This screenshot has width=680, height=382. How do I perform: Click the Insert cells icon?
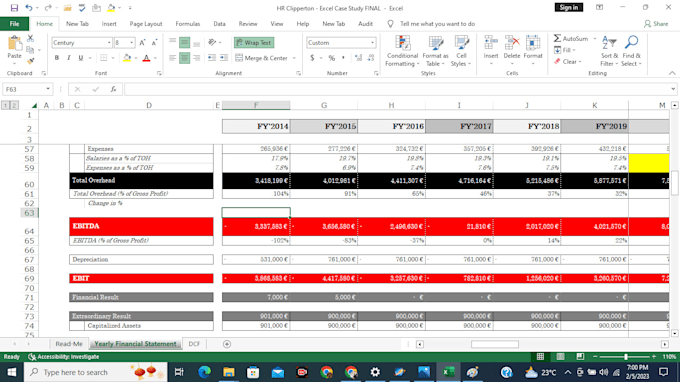pos(491,43)
